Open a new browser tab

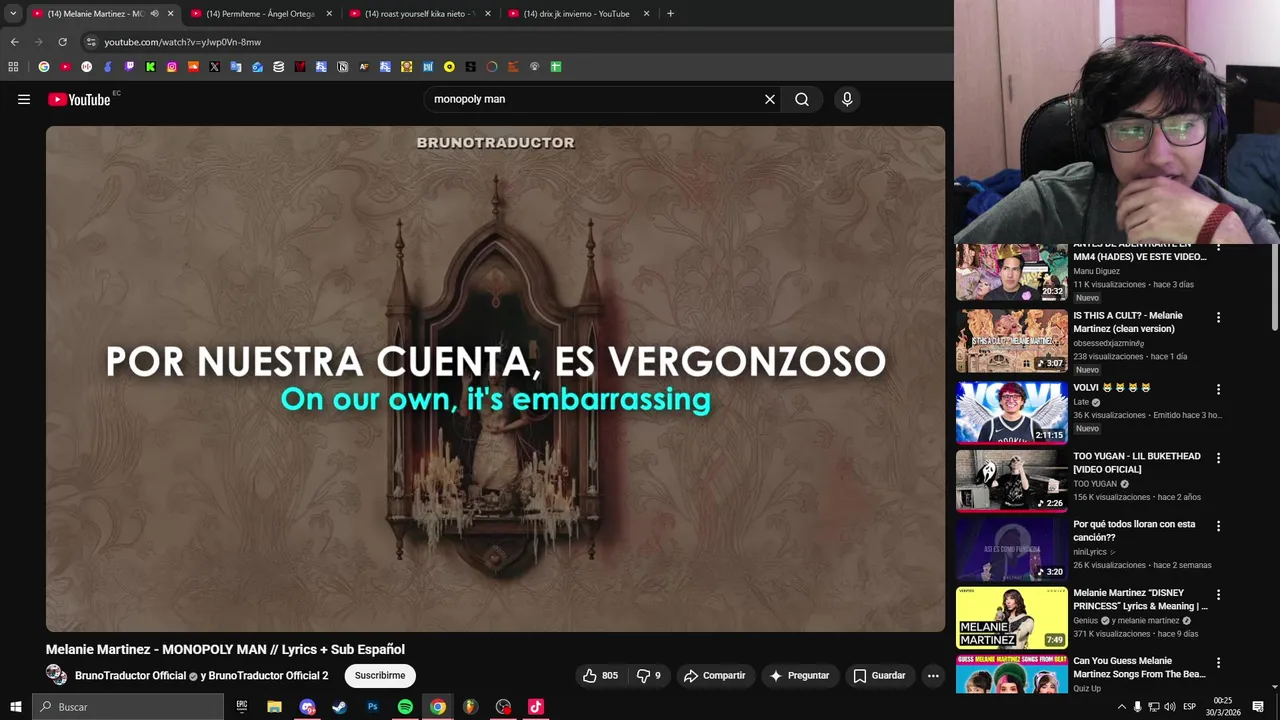pos(670,14)
